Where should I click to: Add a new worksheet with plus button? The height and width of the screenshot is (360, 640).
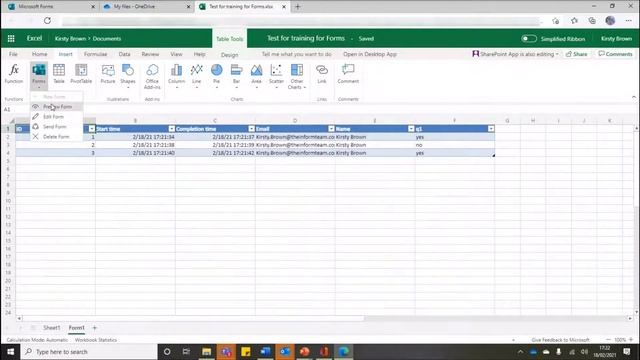click(94, 328)
